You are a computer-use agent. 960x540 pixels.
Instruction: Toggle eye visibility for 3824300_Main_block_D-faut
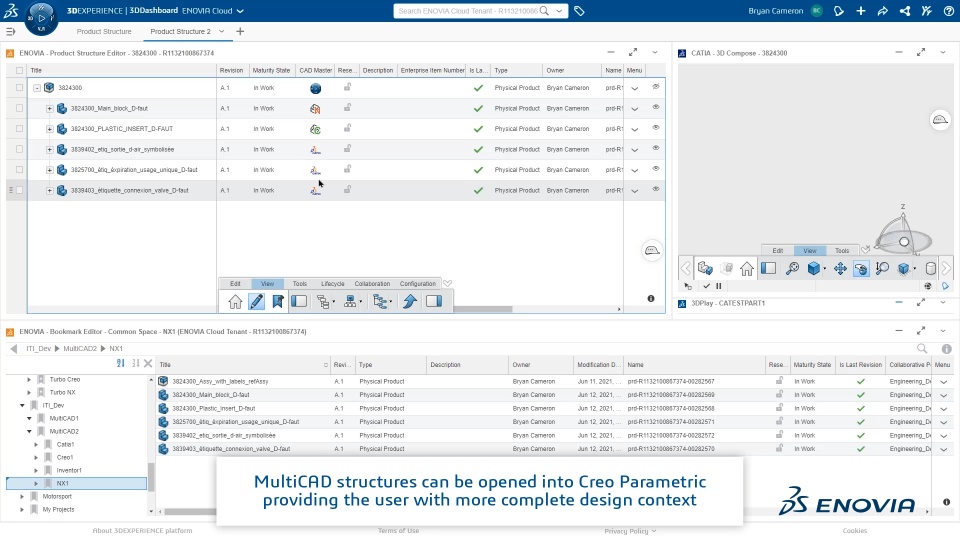[656, 107]
